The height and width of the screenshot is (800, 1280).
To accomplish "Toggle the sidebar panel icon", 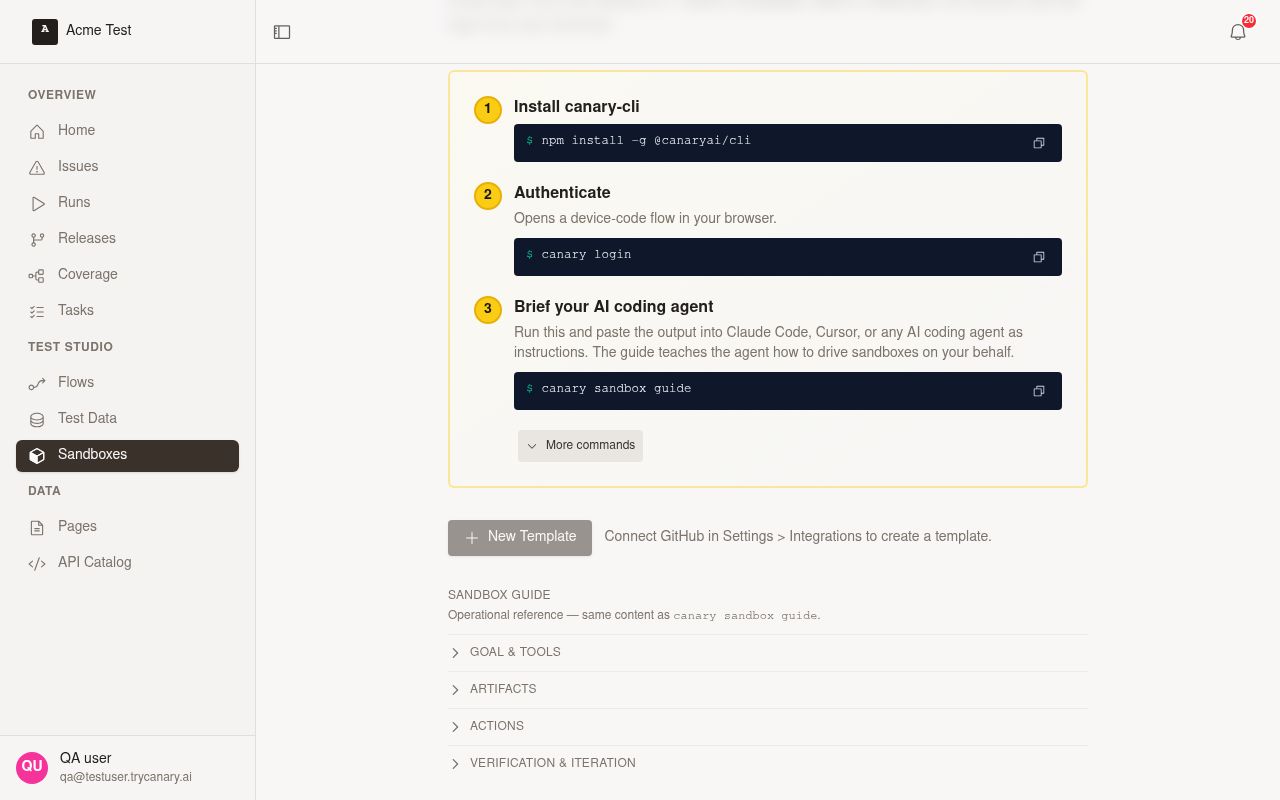I will (x=282, y=32).
